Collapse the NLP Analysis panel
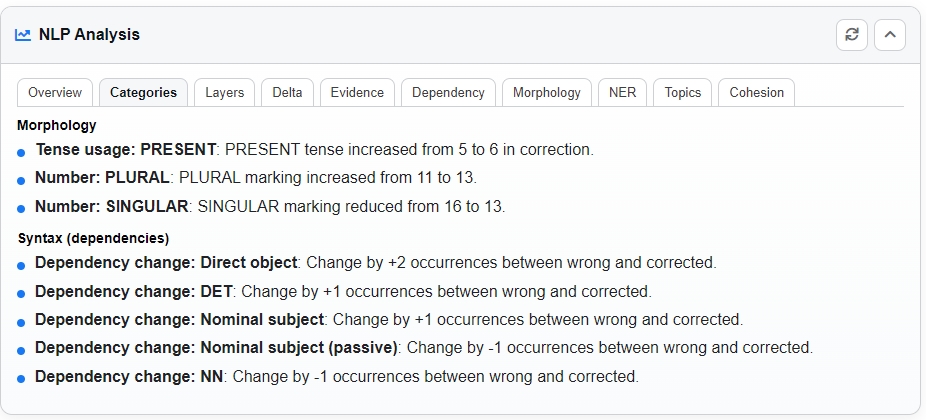926x420 pixels. pos(889,35)
